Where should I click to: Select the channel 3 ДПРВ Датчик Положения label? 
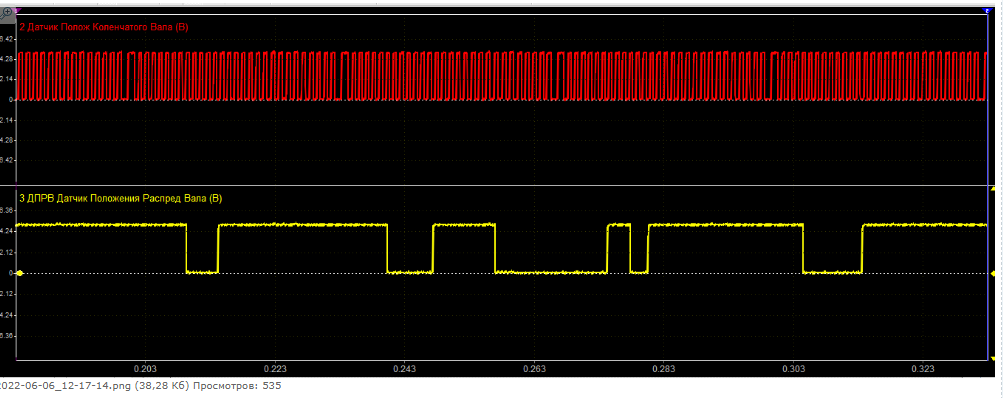click(x=121, y=199)
